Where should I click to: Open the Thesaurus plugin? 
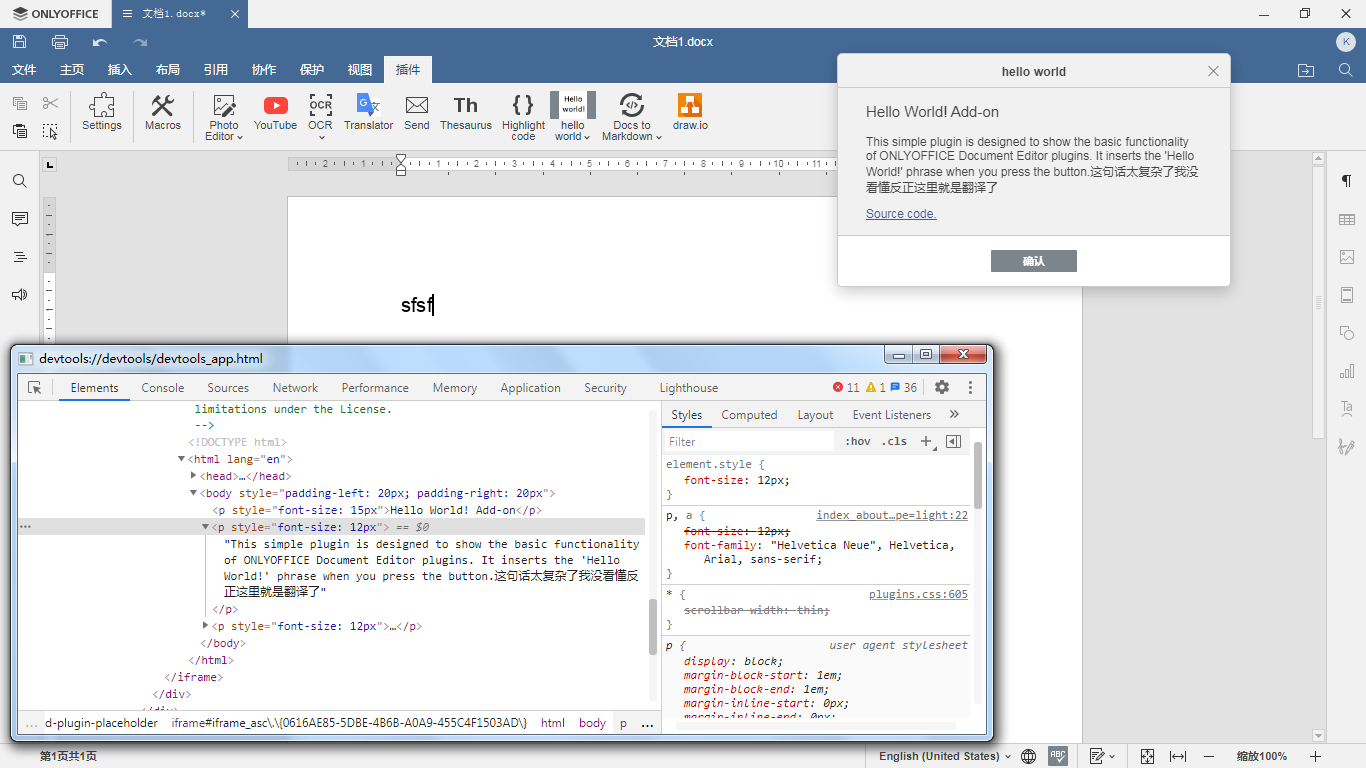(466, 112)
